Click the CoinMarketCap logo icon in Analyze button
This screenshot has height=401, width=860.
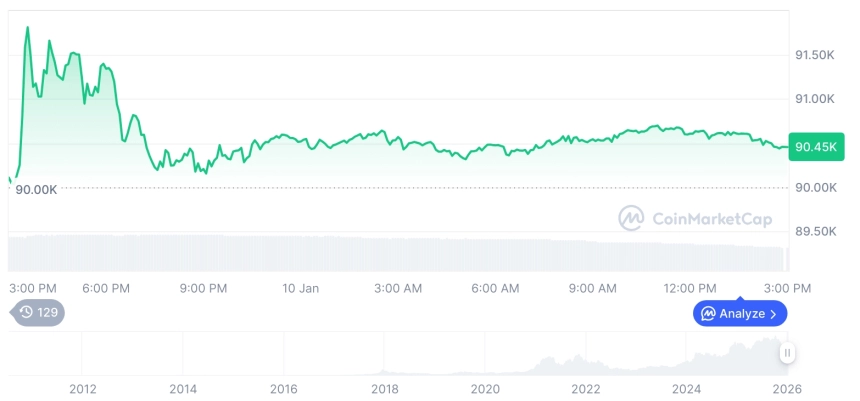click(708, 314)
